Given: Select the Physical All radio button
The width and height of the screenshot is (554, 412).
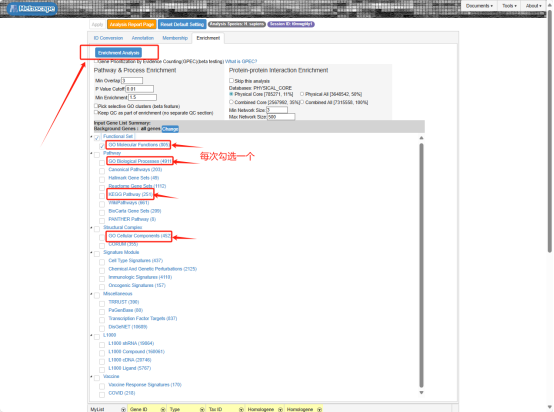Looking at the screenshot, I should 302,94.
